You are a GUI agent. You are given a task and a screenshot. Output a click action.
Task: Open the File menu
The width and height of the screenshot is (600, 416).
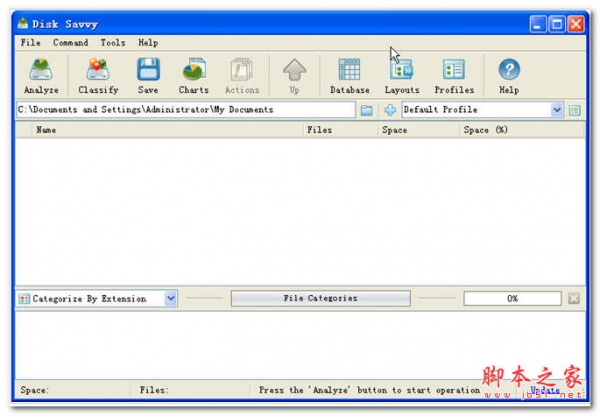(31, 42)
